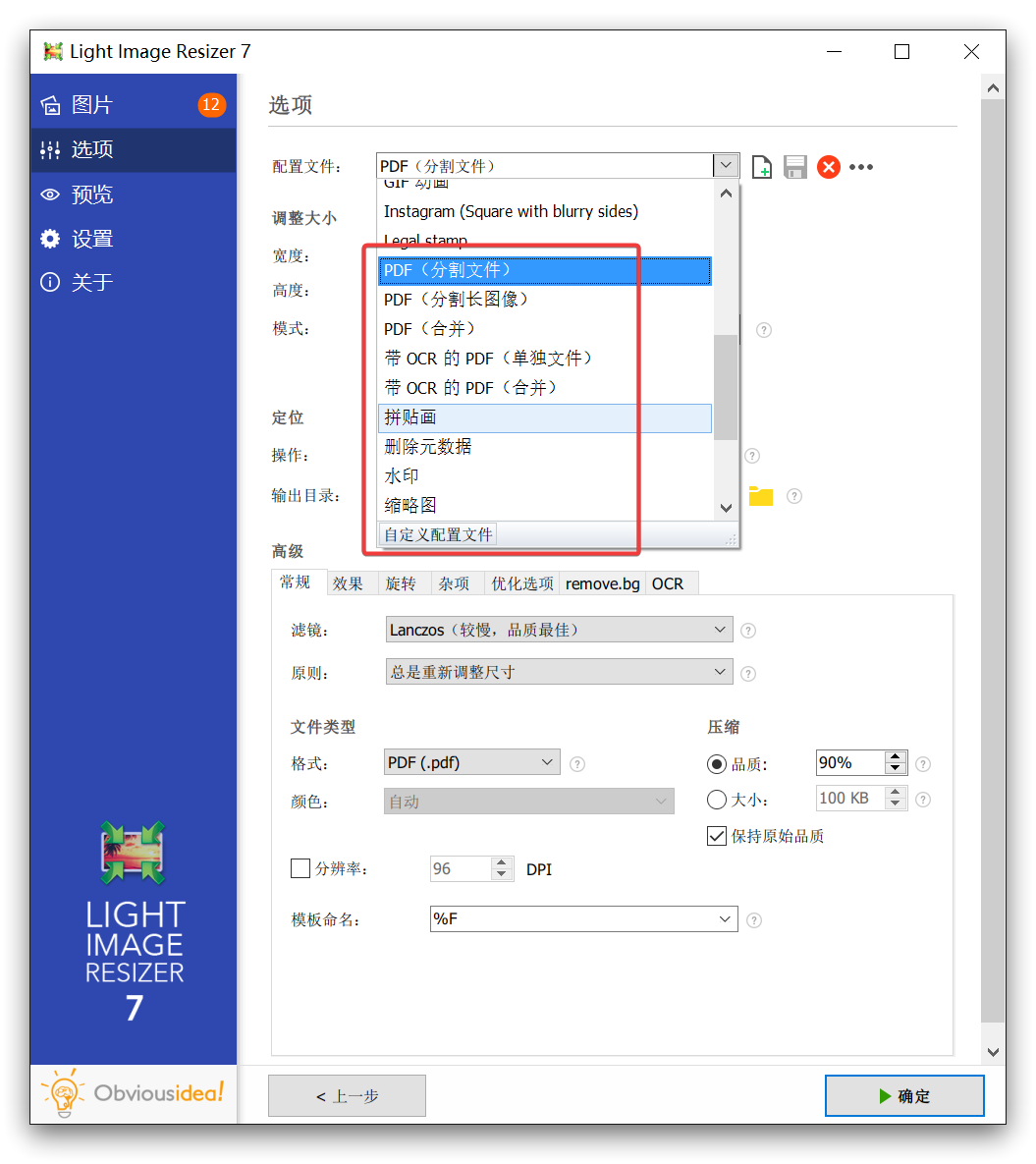This screenshot has width=1036, height=1164.
Task: Go to 设置 in the sidebar
Action: tap(134, 239)
